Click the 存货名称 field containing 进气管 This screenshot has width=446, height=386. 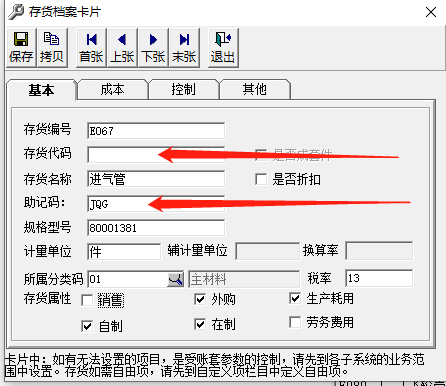[156, 179]
